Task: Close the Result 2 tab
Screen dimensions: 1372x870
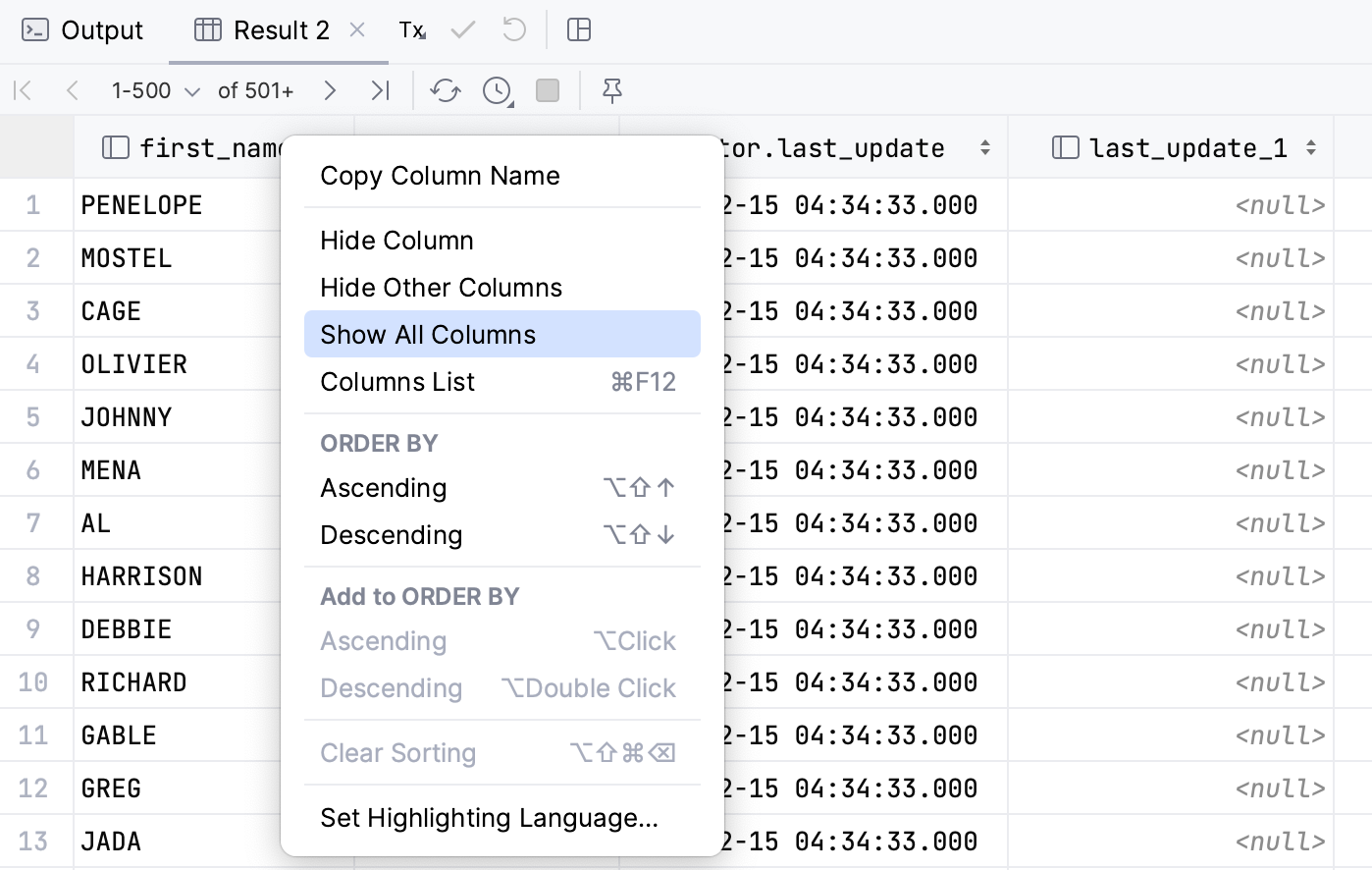Action: 357,30
